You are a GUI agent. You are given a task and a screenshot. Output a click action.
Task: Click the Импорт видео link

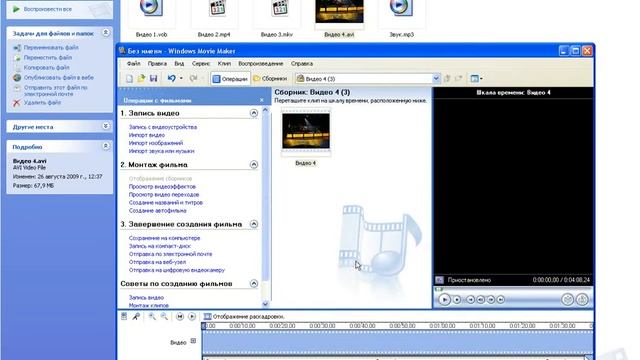click(x=147, y=135)
